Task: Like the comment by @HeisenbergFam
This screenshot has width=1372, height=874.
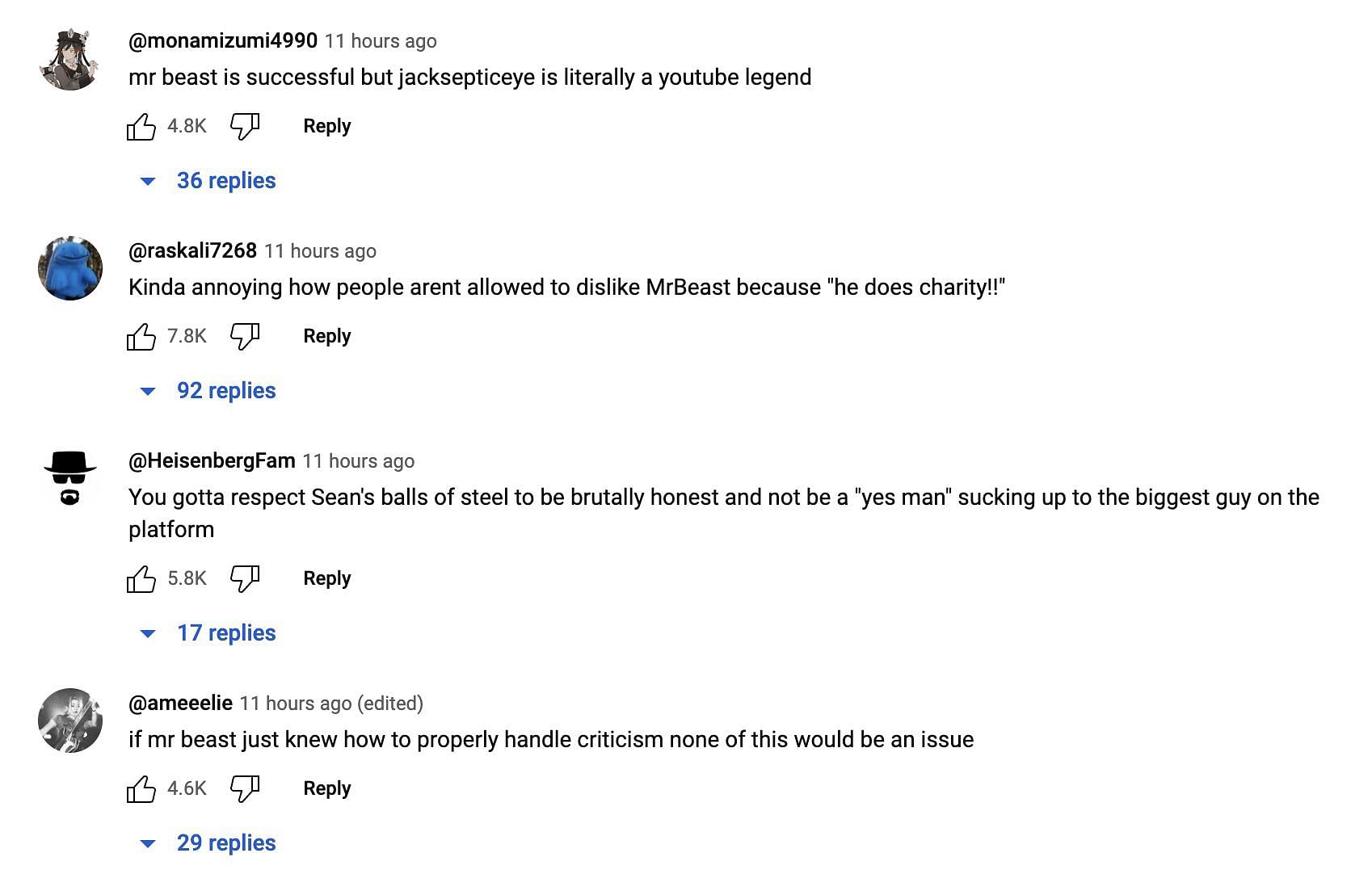Action: 141,578
